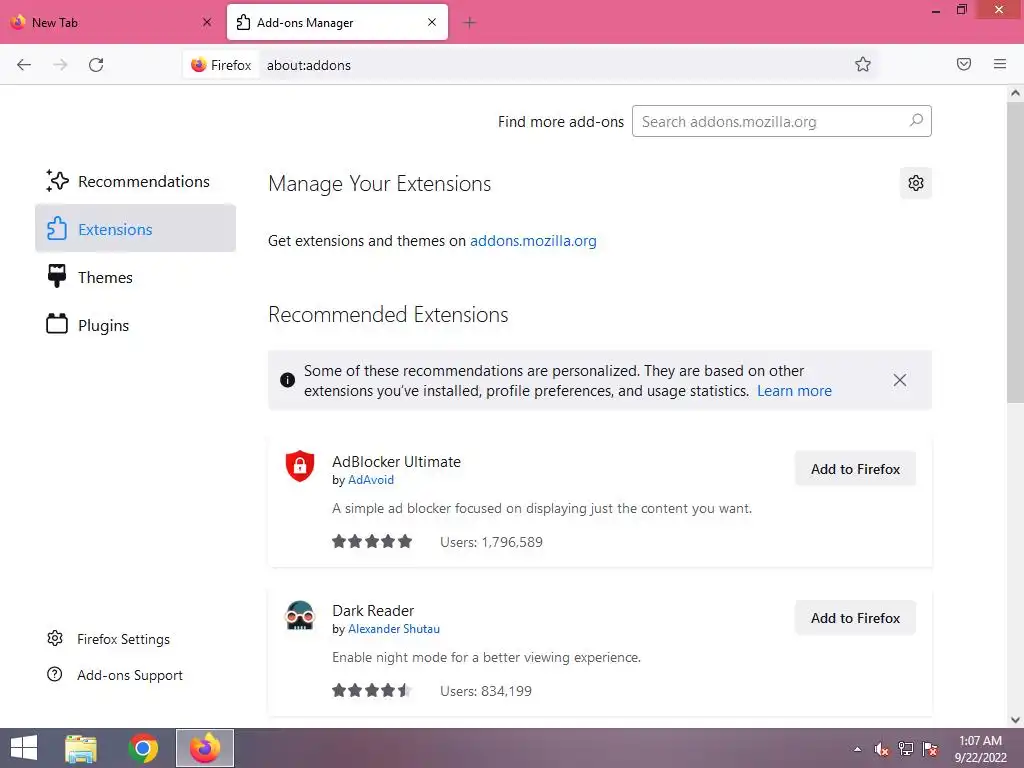
Task: Open the Save to Pocket icon
Action: point(964,64)
